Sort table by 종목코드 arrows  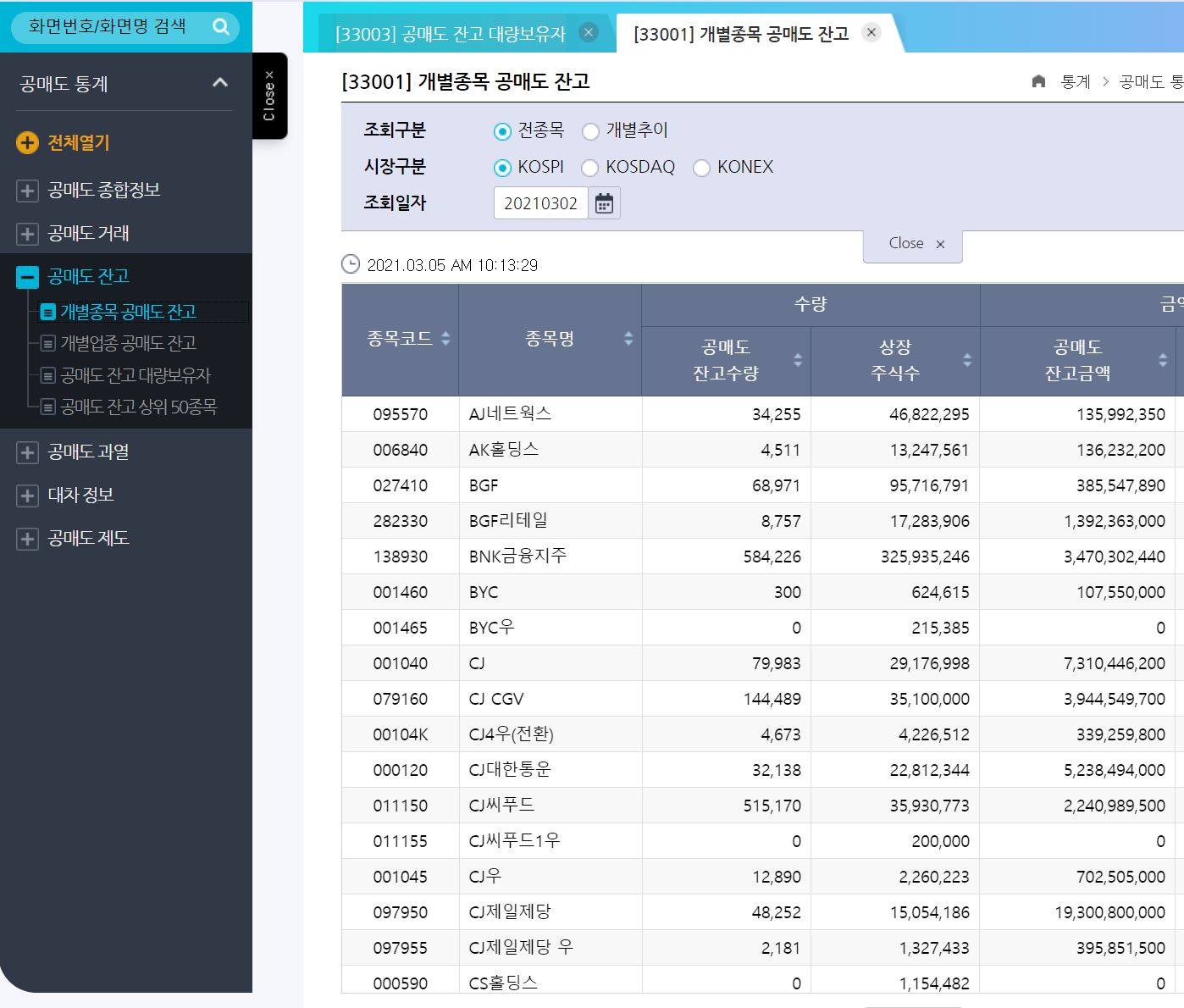[445, 339]
